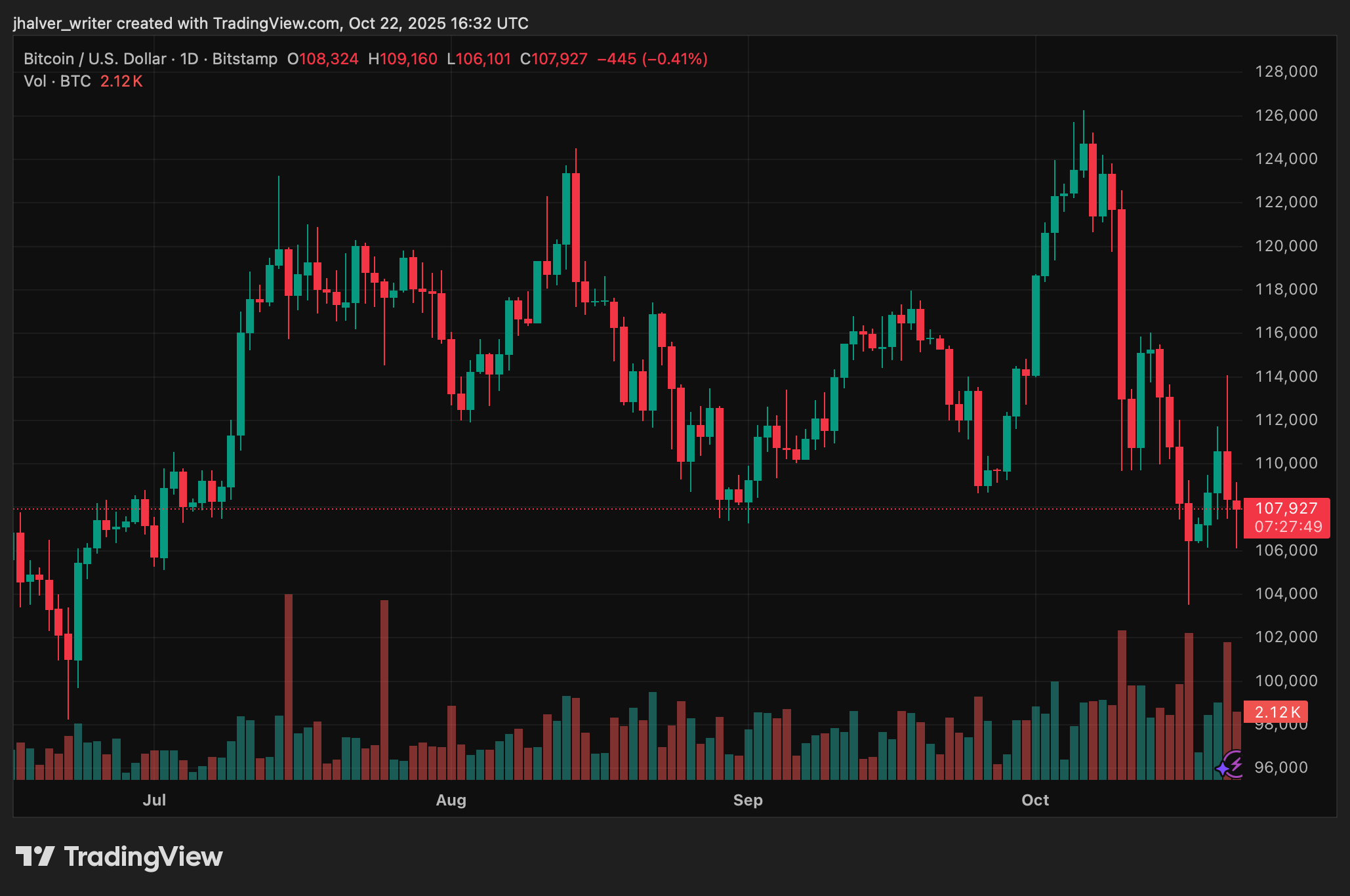Click the purple lightning bolt event icon
This screenshot has width=1350, height=896.
pyautogui.click(x=1236, y=764)
